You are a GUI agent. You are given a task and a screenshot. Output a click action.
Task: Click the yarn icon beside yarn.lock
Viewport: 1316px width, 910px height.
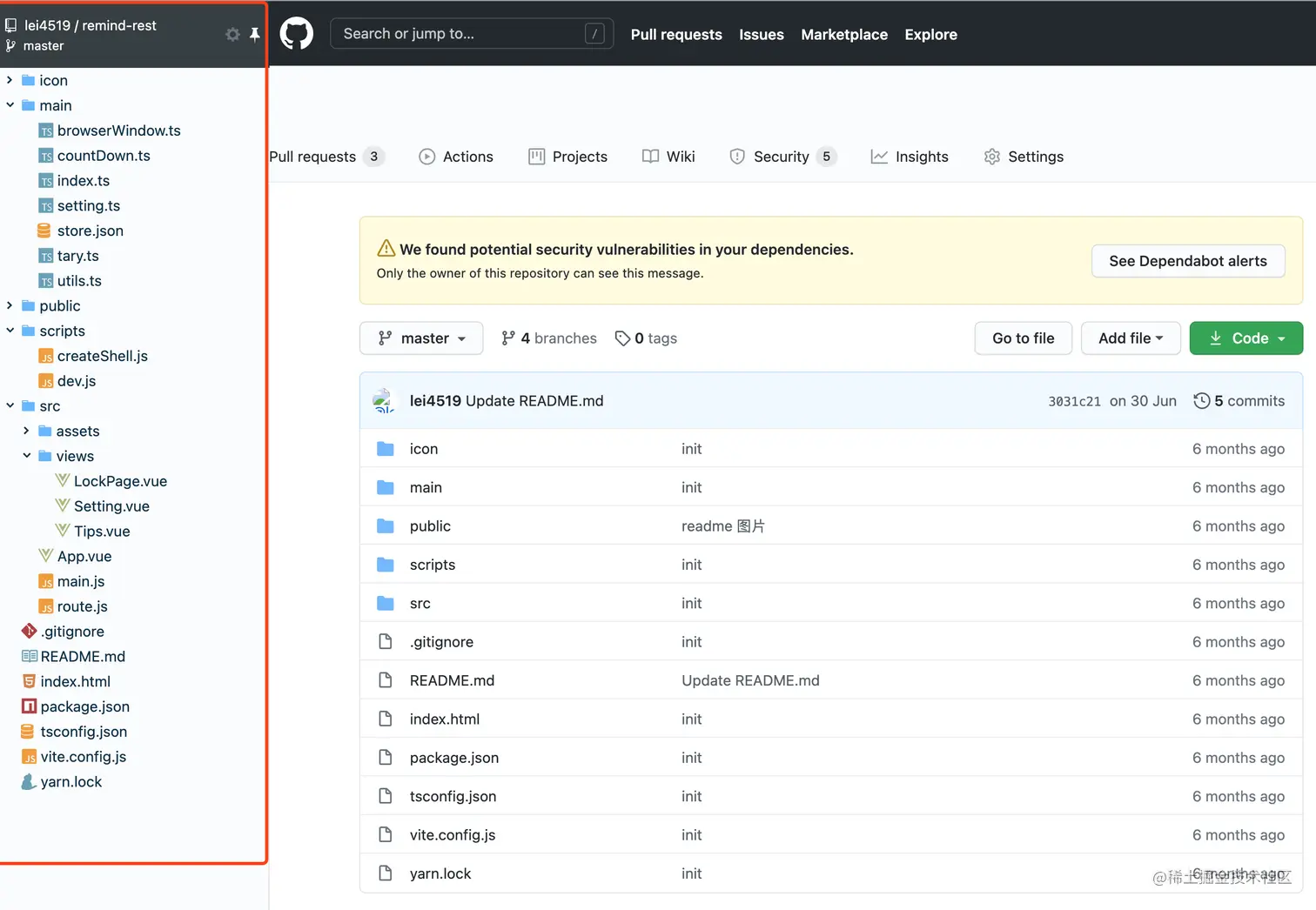tap(28, 781)
